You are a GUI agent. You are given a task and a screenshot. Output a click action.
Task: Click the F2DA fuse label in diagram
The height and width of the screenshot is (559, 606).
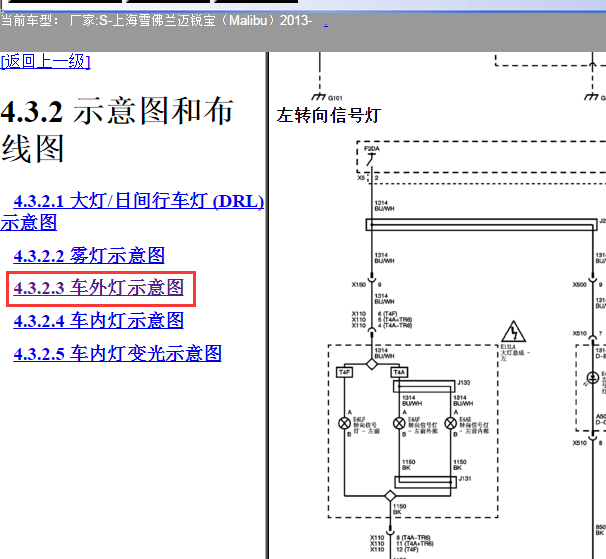pyautogui.click(x=372, y=149)
